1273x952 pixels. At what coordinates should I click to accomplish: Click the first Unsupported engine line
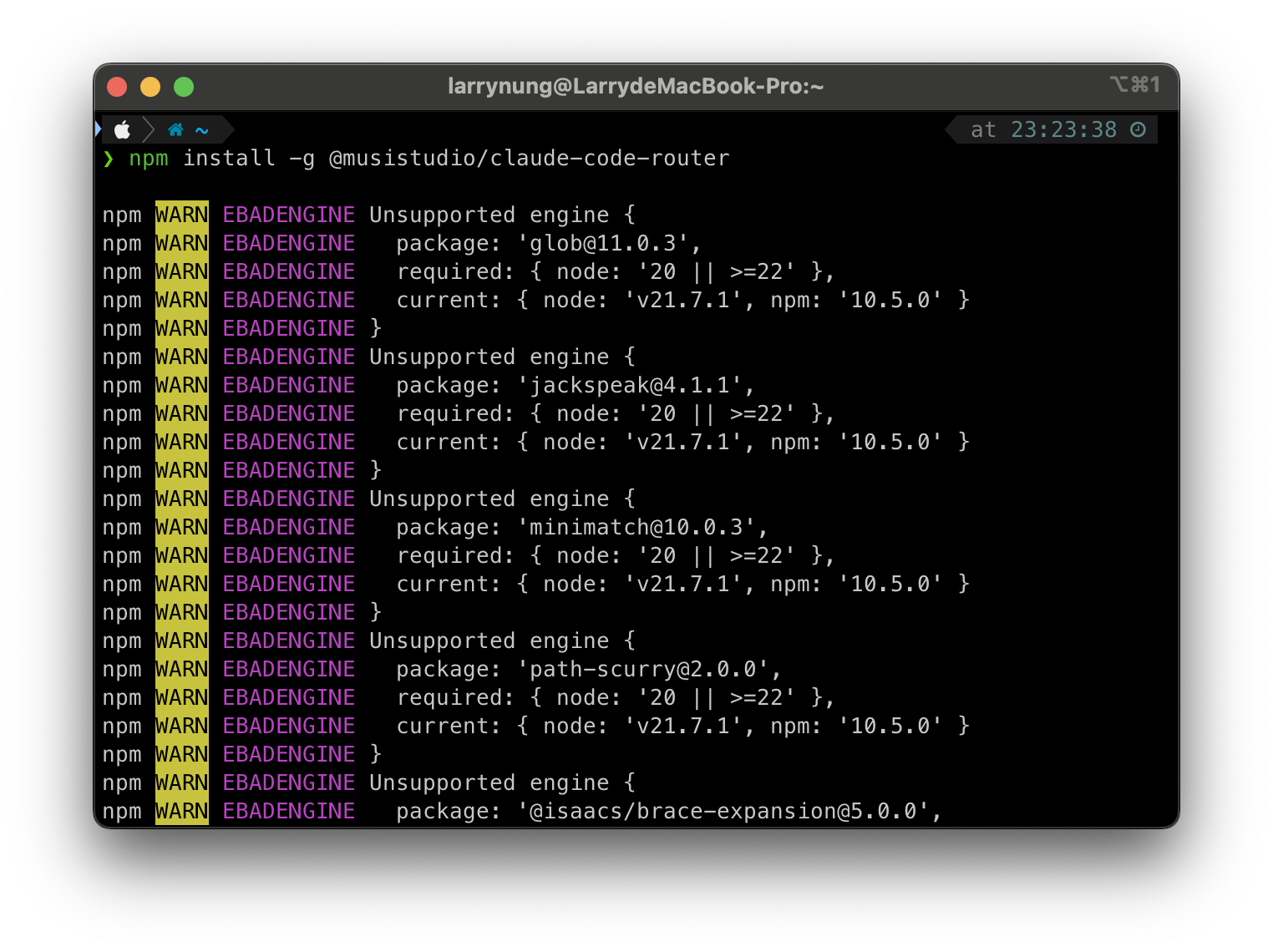click(503, 215)
